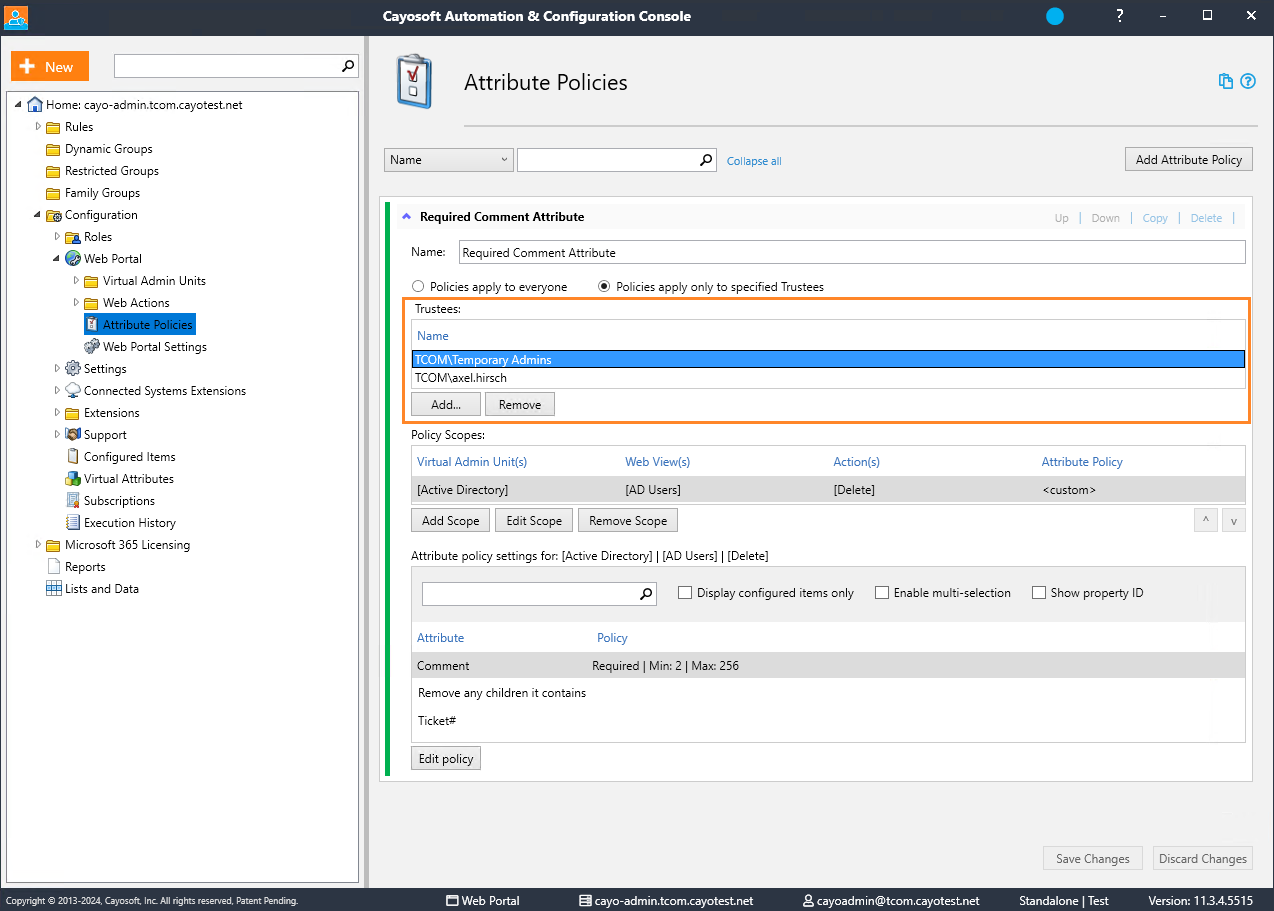Select Policies apply to everyone radio

click(x=419, y=287)
